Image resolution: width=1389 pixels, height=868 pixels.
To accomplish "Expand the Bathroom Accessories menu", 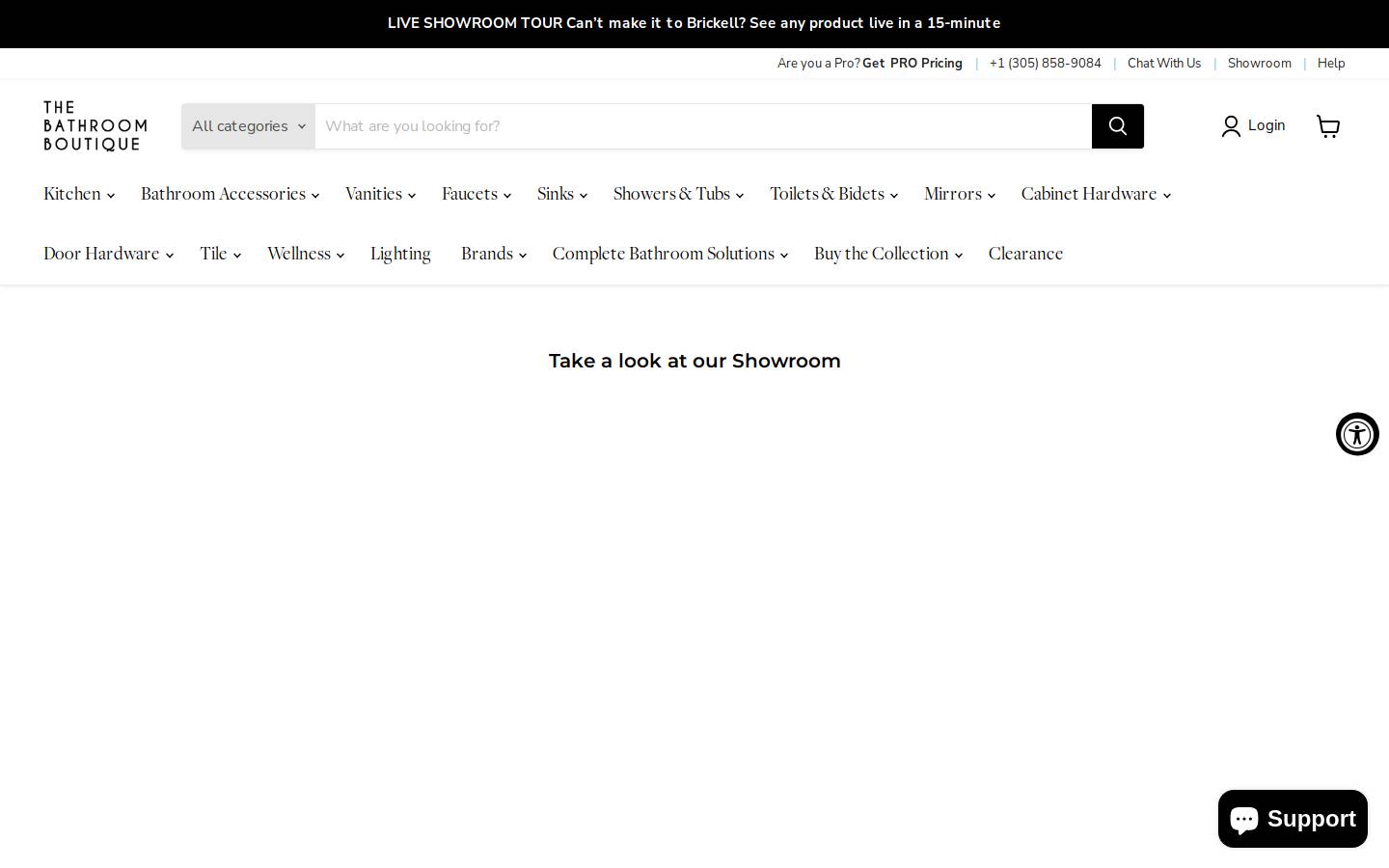I will (x=230, y=194).
